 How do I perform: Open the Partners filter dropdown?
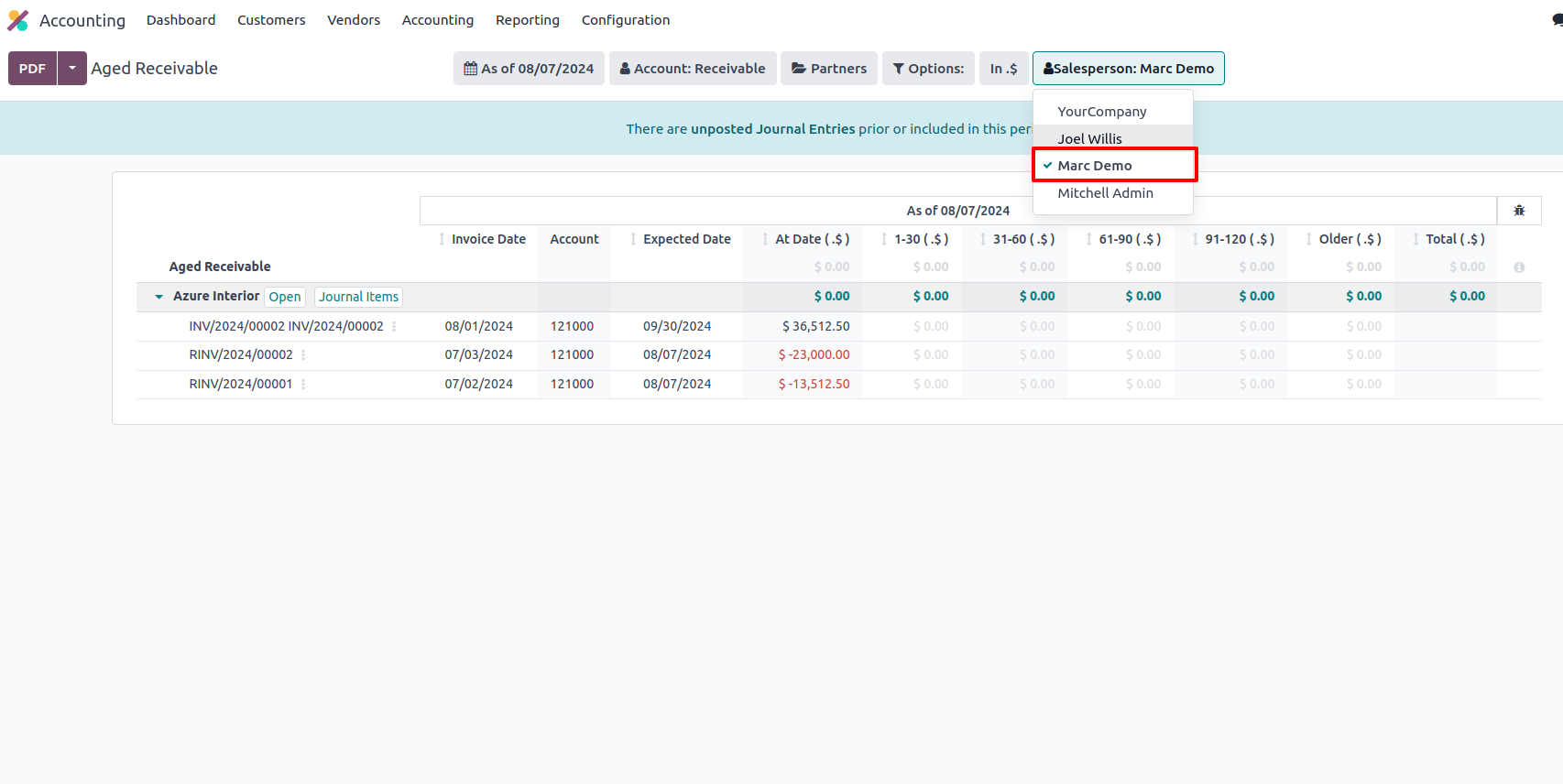[829, 69]
